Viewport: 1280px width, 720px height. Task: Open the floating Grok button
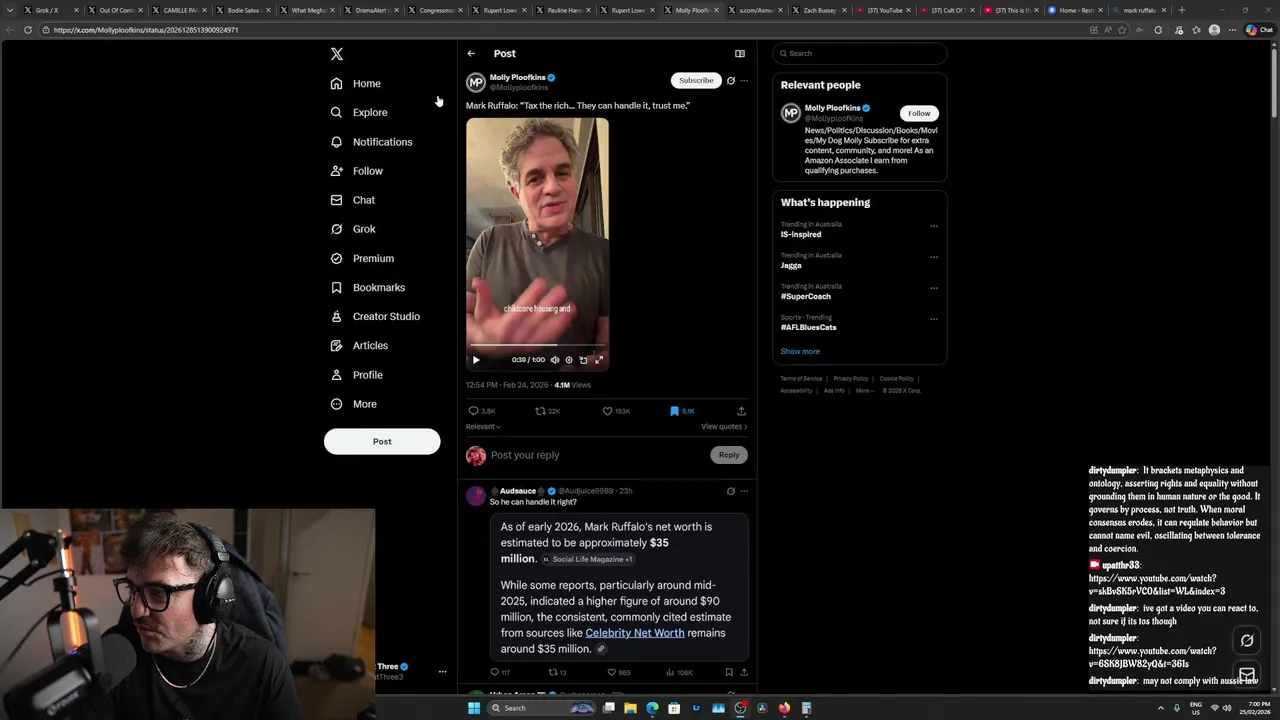click(x=1247, y=640)
